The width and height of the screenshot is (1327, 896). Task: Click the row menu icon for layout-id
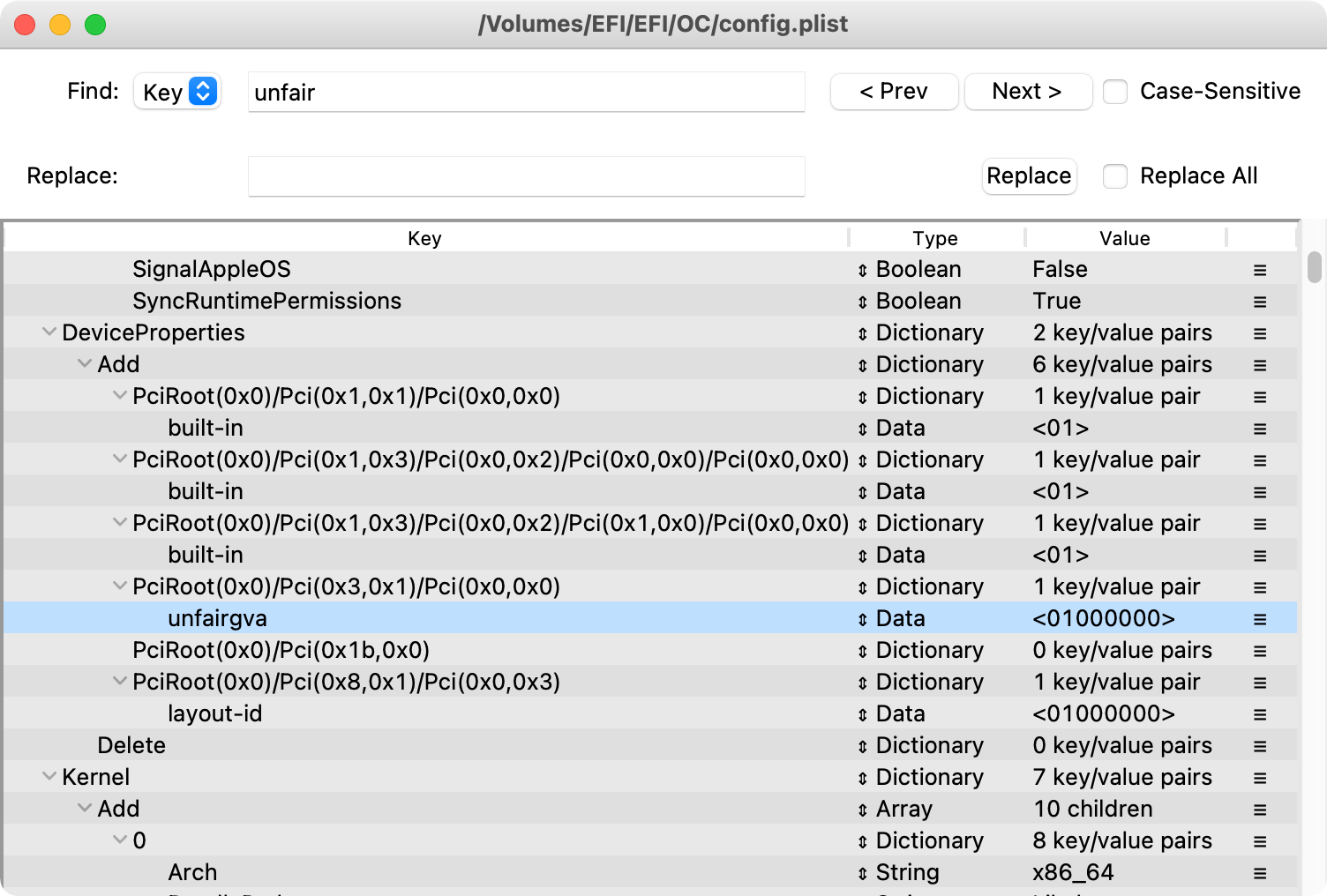(x=1260, y=714)
